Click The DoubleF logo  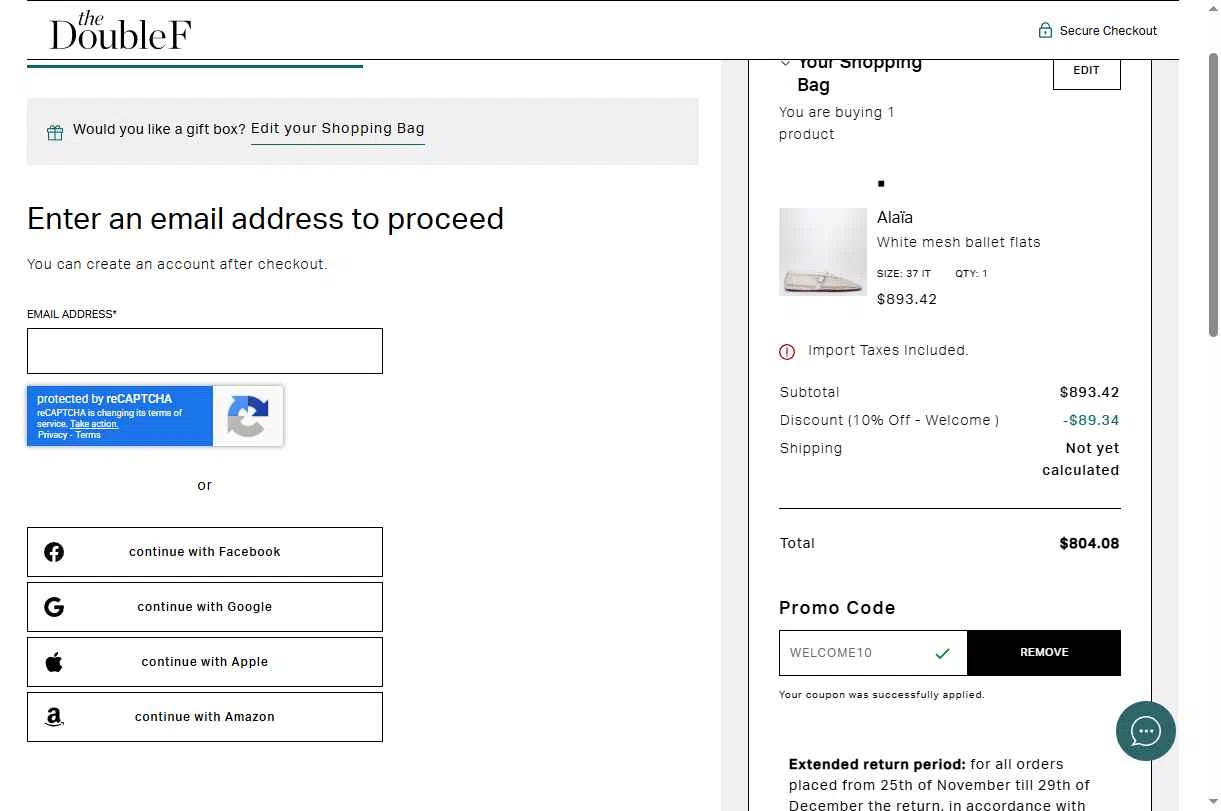pos(120,31)
